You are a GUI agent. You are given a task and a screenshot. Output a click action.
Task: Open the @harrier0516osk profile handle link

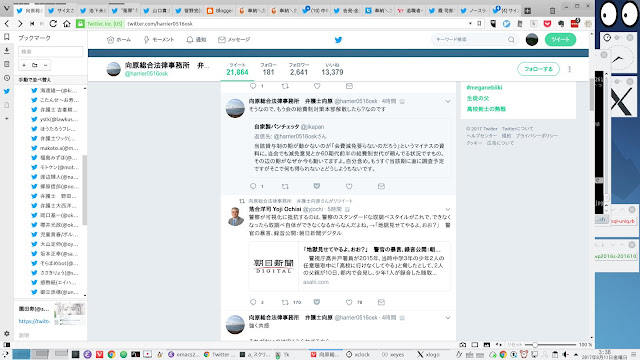tap(146, 73)
